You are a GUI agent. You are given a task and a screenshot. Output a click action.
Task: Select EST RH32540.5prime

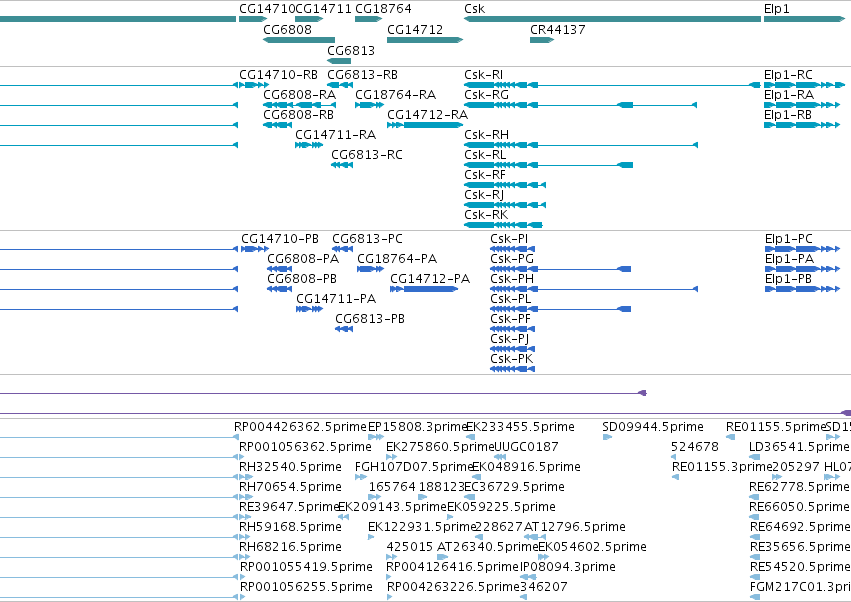(x=290, y=467)
